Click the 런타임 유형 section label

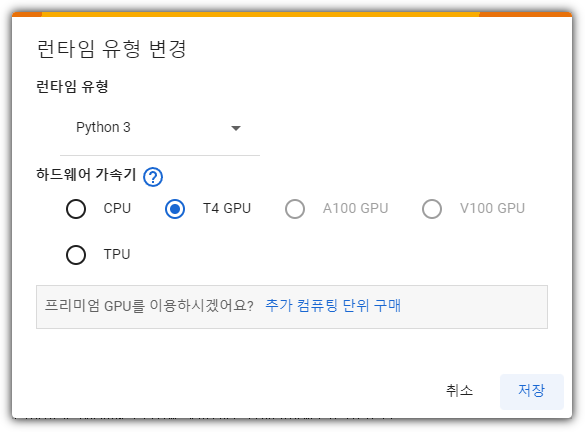72,87
